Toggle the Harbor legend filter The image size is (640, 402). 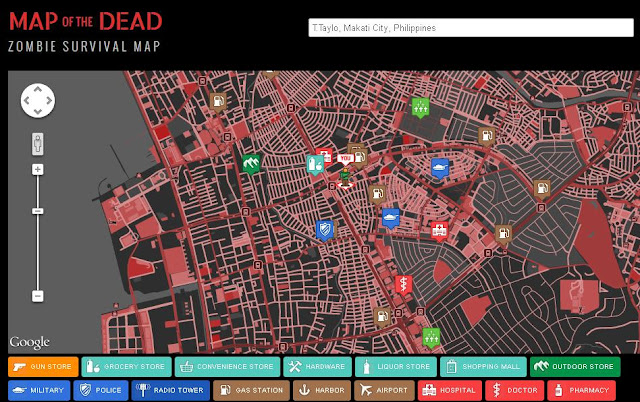coord(322,390)
